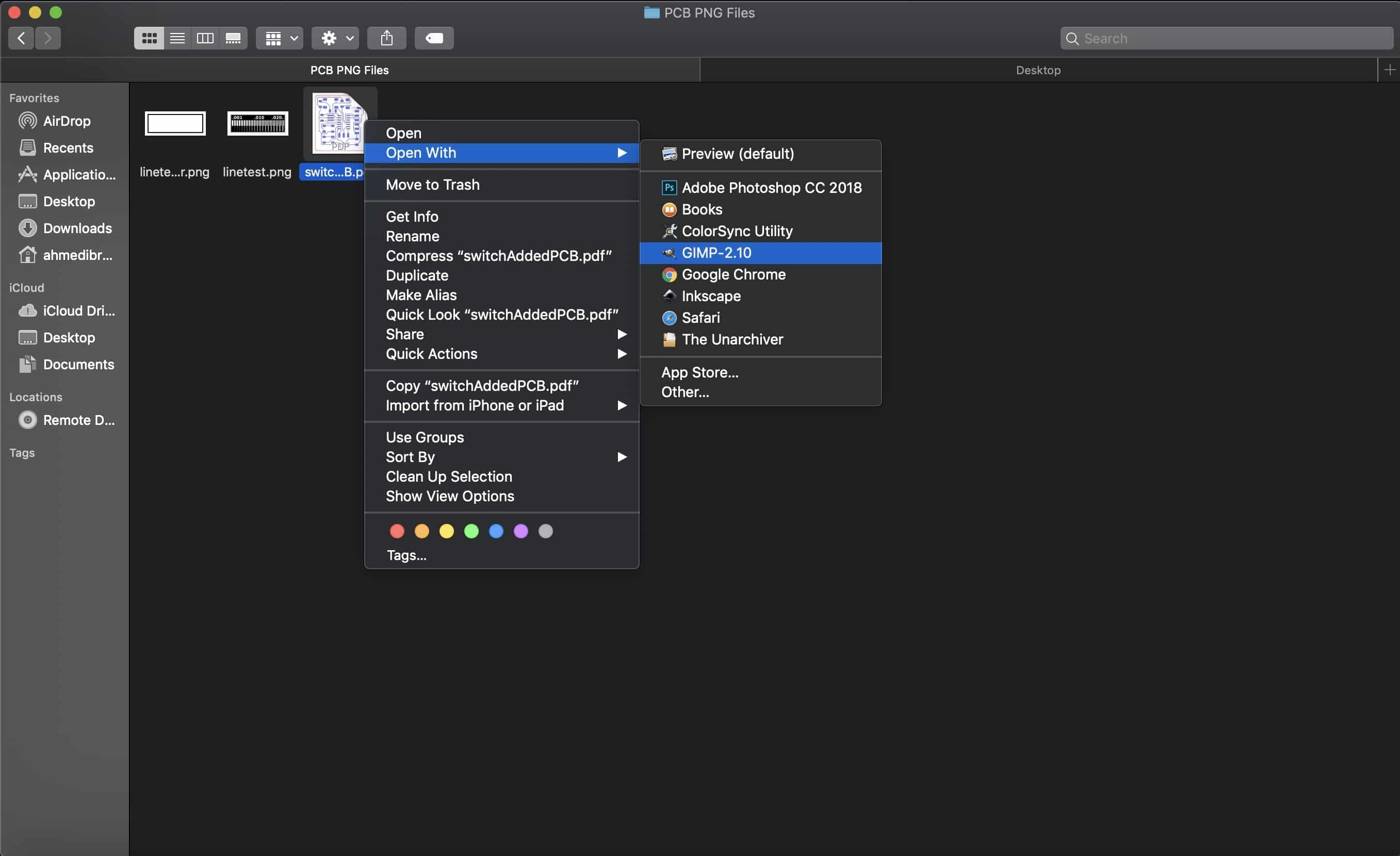Apply the orange tag color

[x=421, y=531]
